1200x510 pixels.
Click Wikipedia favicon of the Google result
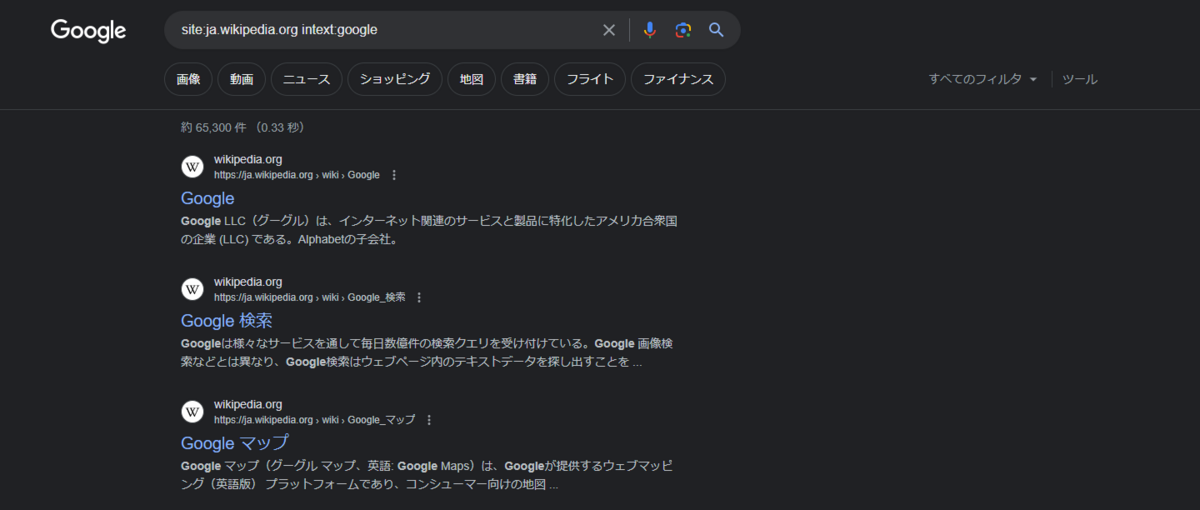pos(193,167)
